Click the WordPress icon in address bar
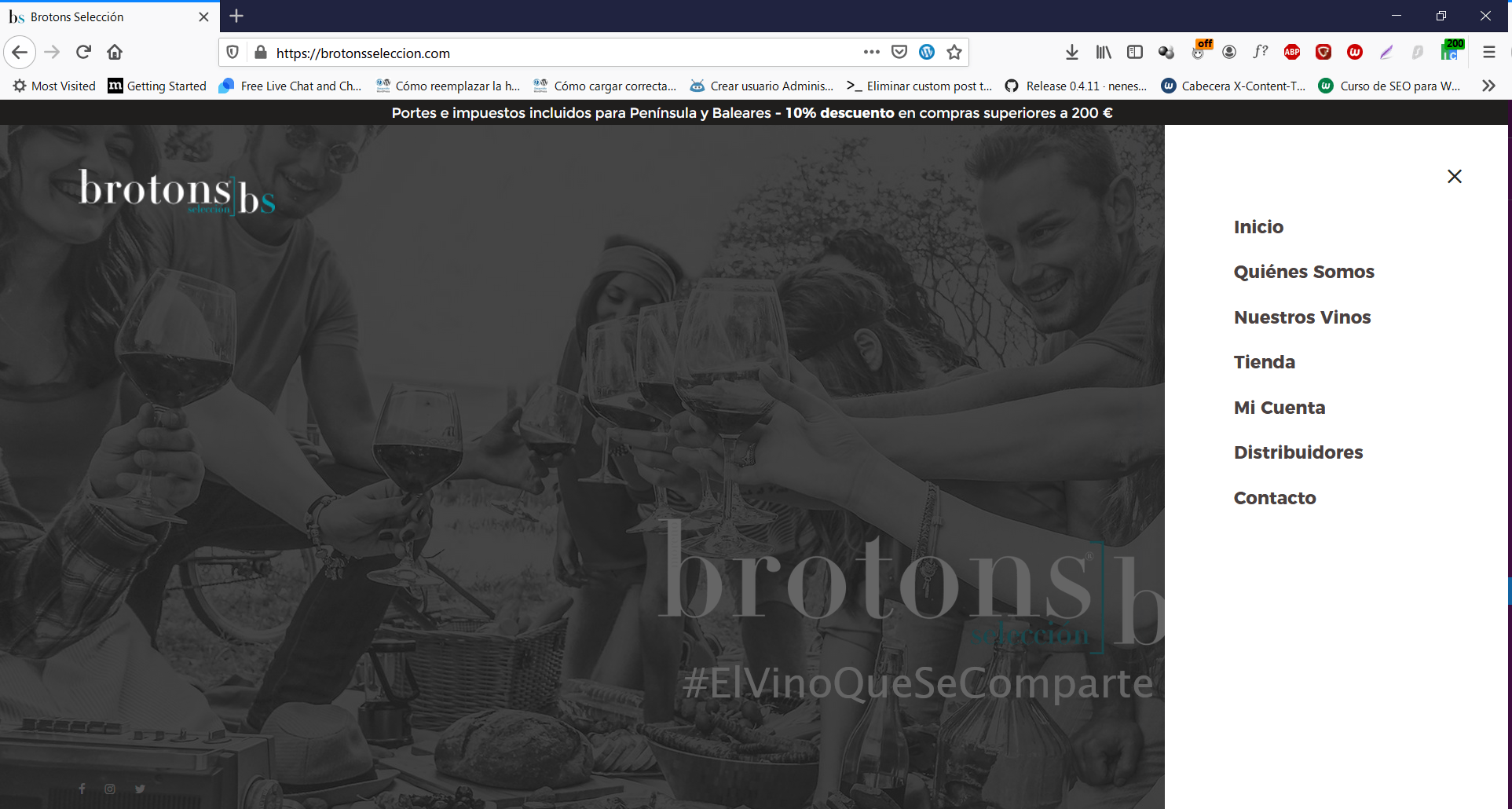The height and width of the screenshot is (809, 1512). pyautogui.click(x=927, y=53)
